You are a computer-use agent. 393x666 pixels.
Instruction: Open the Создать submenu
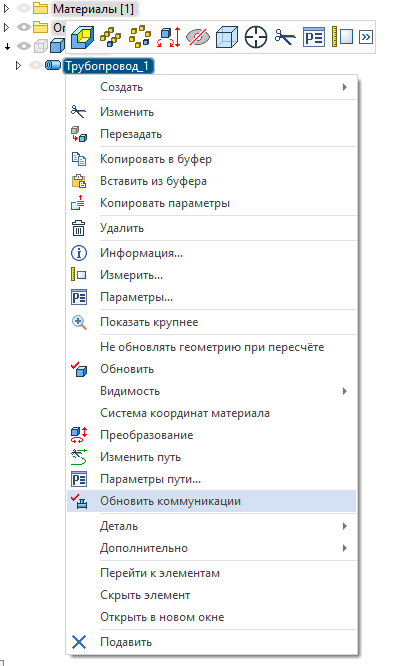point(212,87)
